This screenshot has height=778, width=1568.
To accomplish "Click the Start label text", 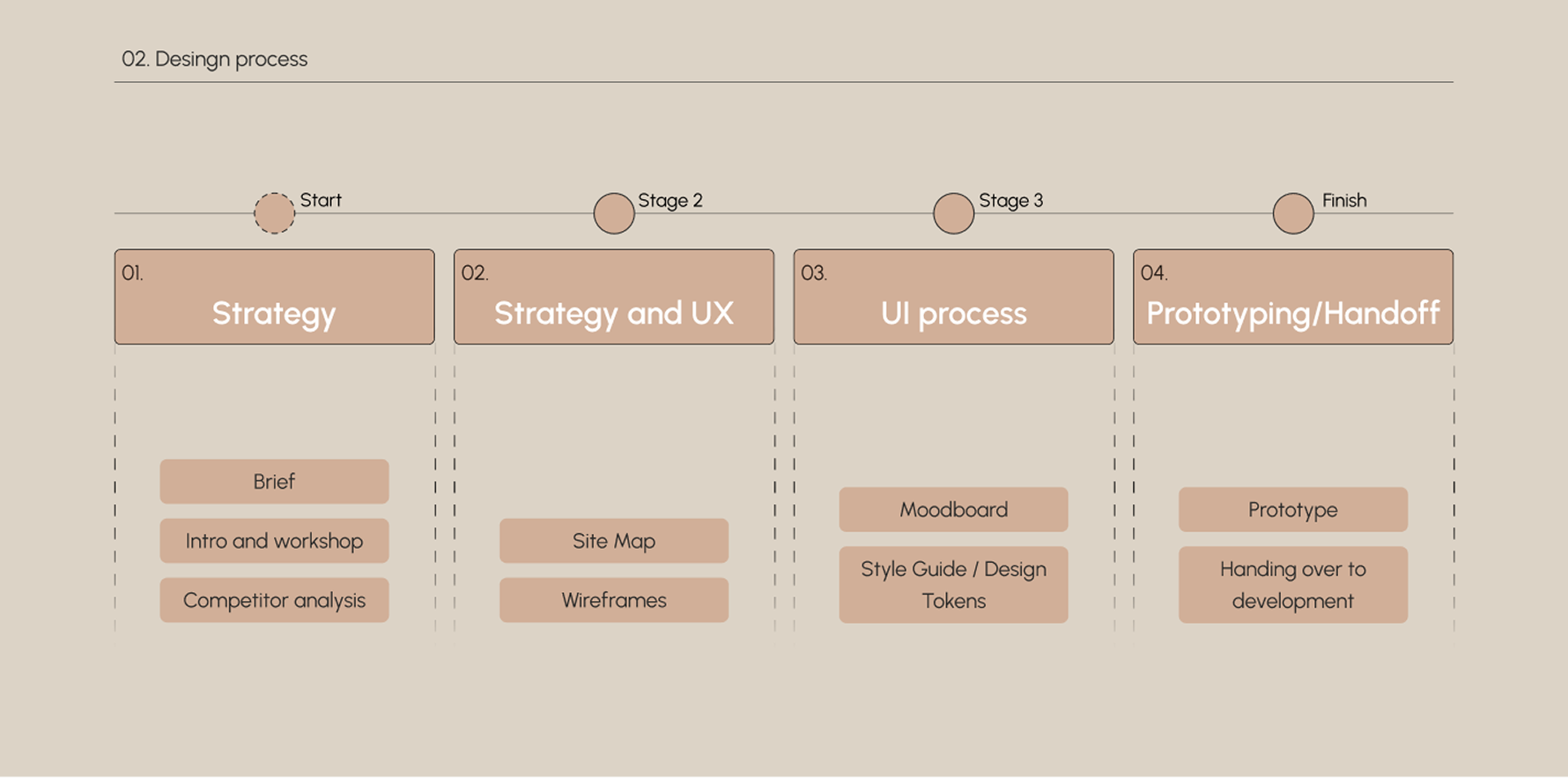I will coord(321,200).
